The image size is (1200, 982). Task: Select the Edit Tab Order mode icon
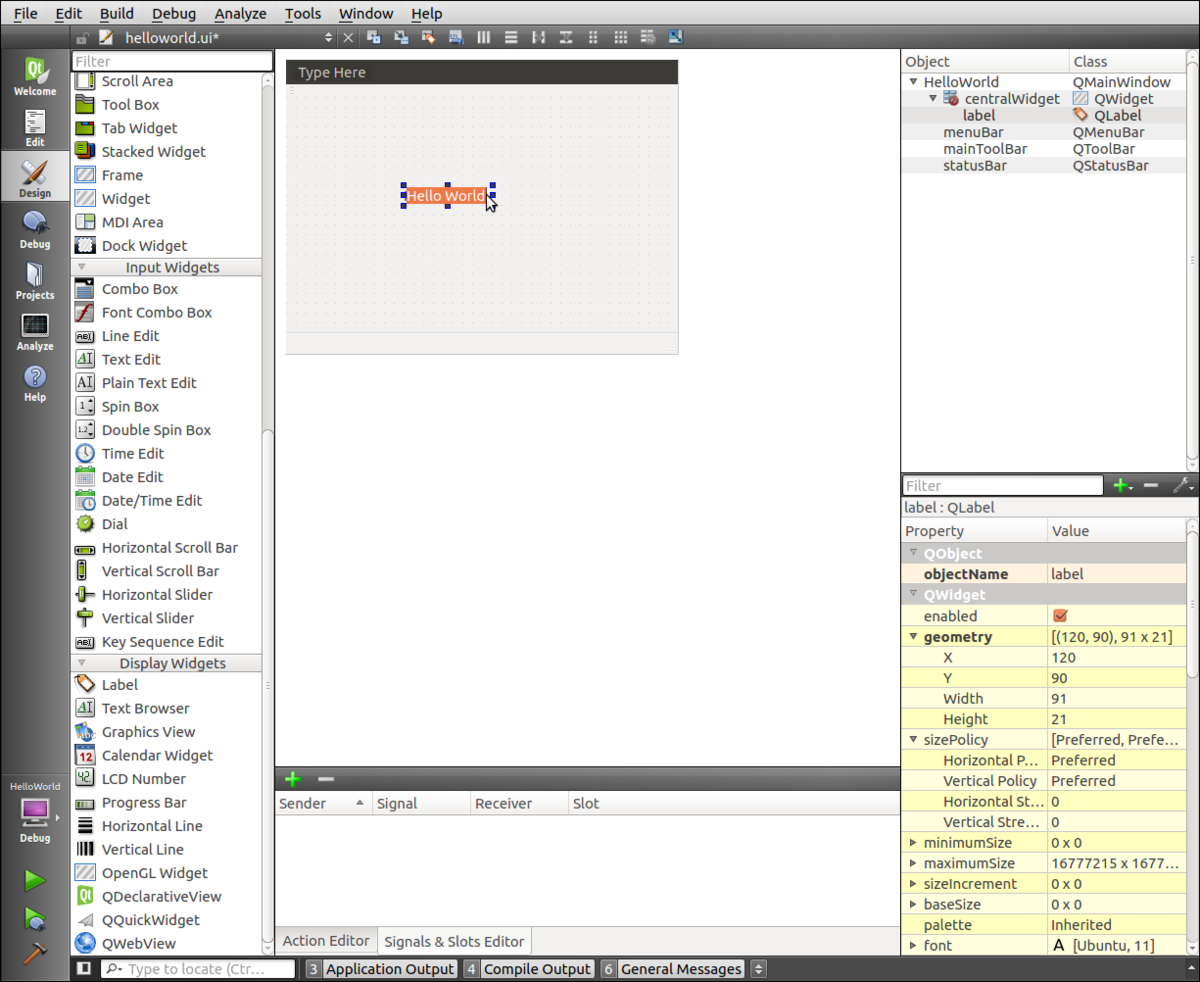(456, 37)
